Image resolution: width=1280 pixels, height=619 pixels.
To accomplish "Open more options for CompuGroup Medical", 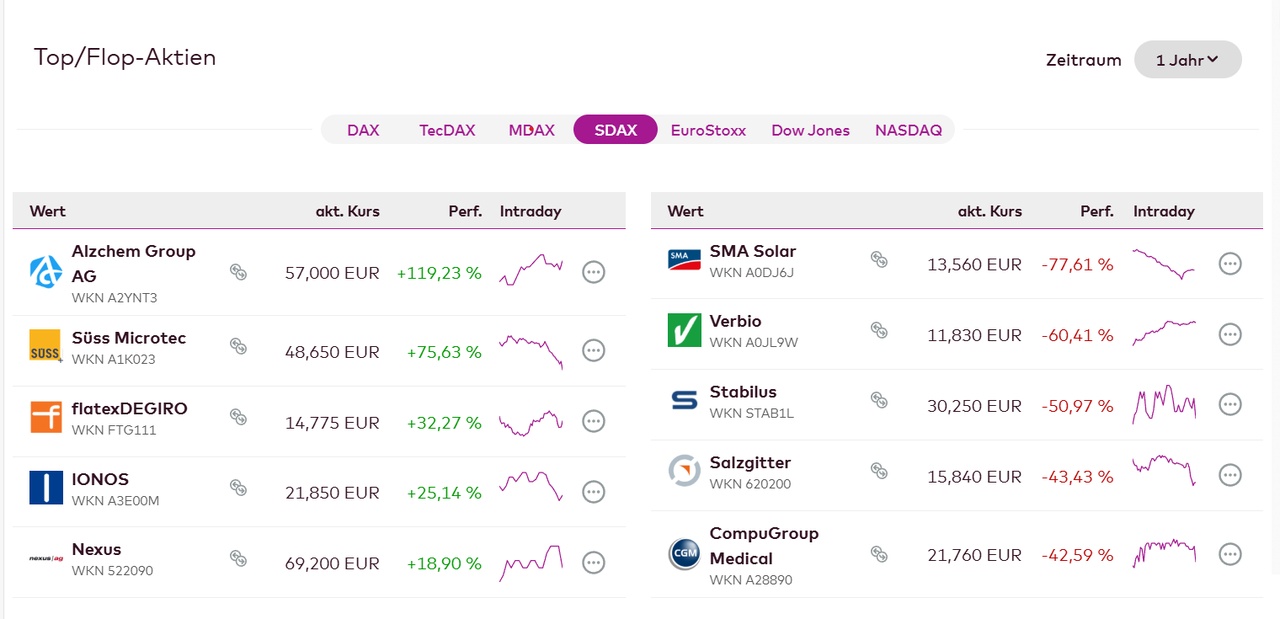I will (x=1230, y=554).
